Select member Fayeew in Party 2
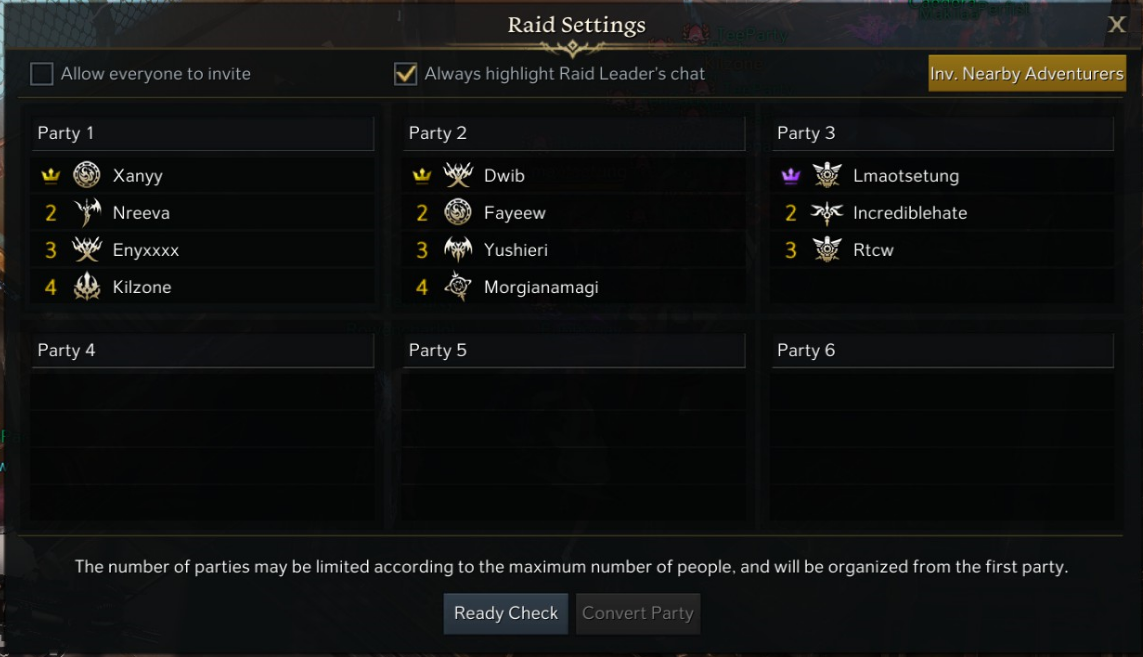Image resolution: width=1143 pixels, height=657 pixels. pyautogui.click(x=515, y=213)
